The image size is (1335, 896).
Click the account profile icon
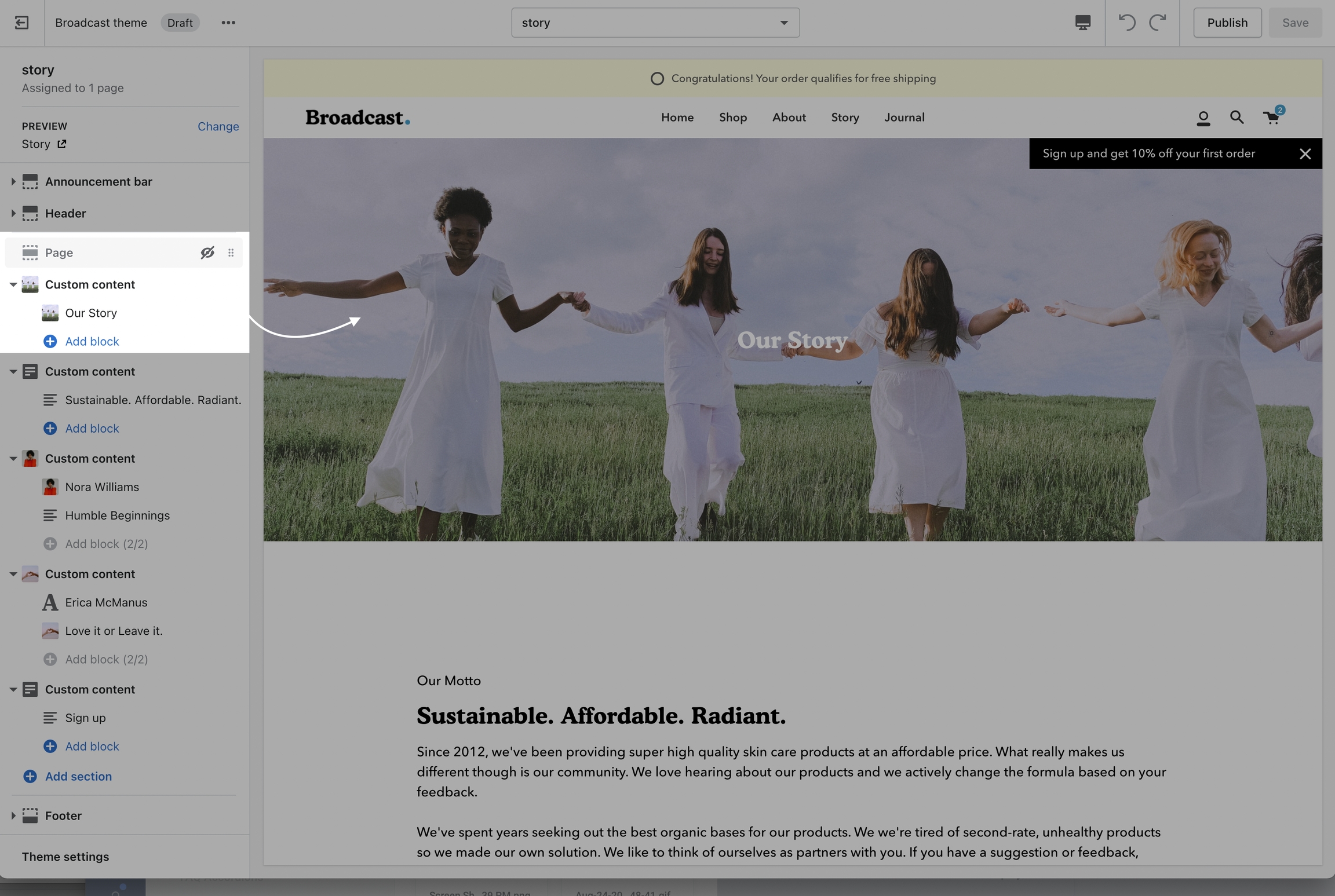coord(1203,118)
